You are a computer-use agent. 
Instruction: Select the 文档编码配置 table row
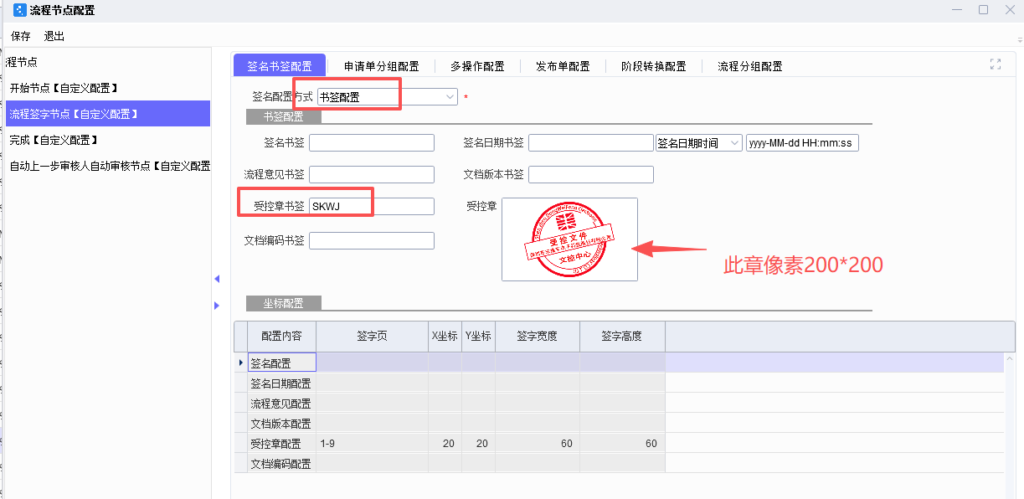point(619,464)
